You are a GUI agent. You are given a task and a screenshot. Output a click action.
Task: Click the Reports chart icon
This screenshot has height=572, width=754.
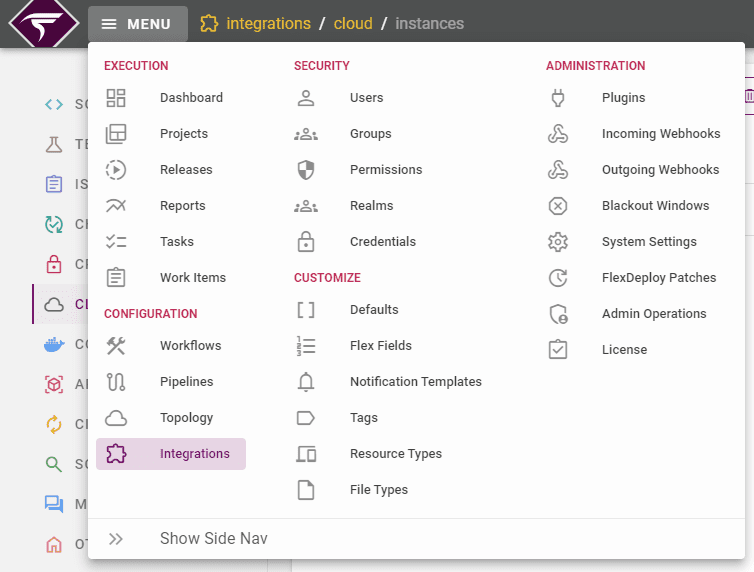point(116,206)
